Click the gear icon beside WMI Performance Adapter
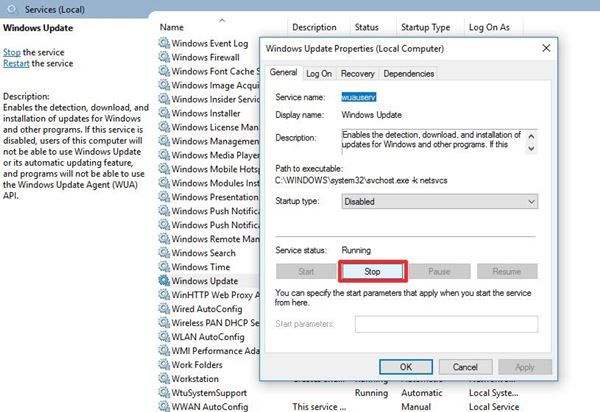The image size is (600, 412). [x=164, y=351]
